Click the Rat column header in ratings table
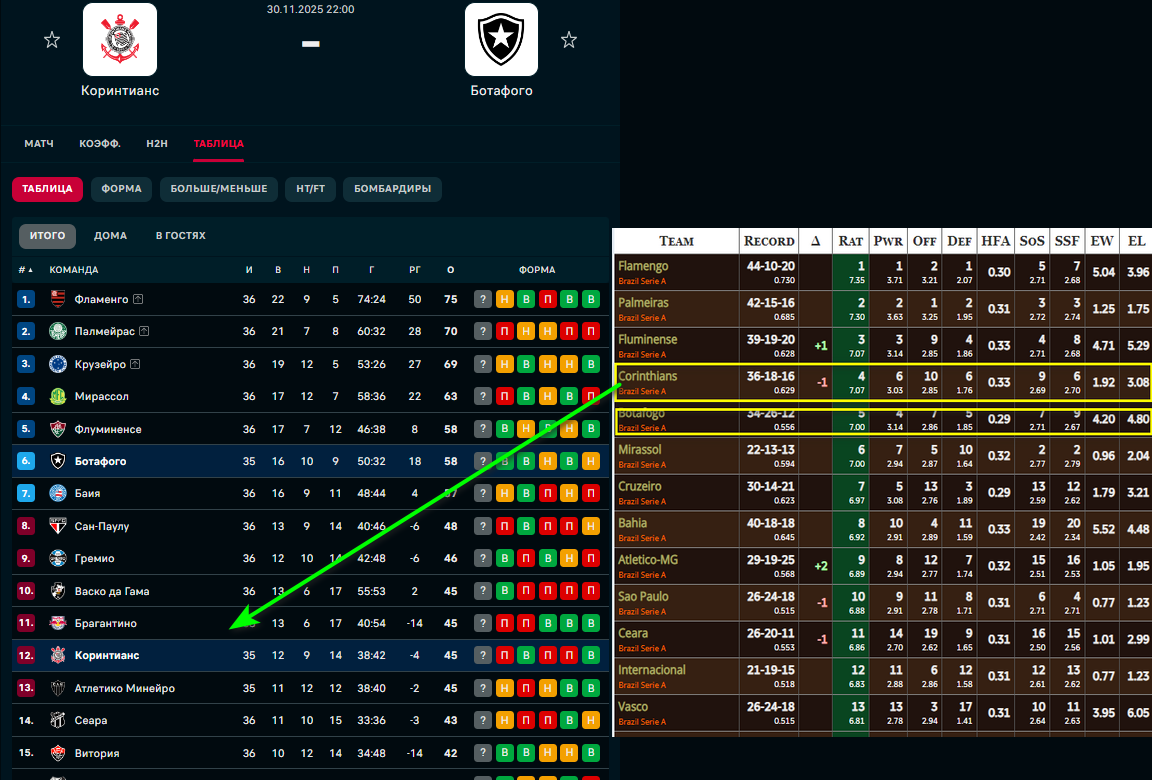Image resolution: width=1152 pixels, height=780 pixels. tap(851, 241)
